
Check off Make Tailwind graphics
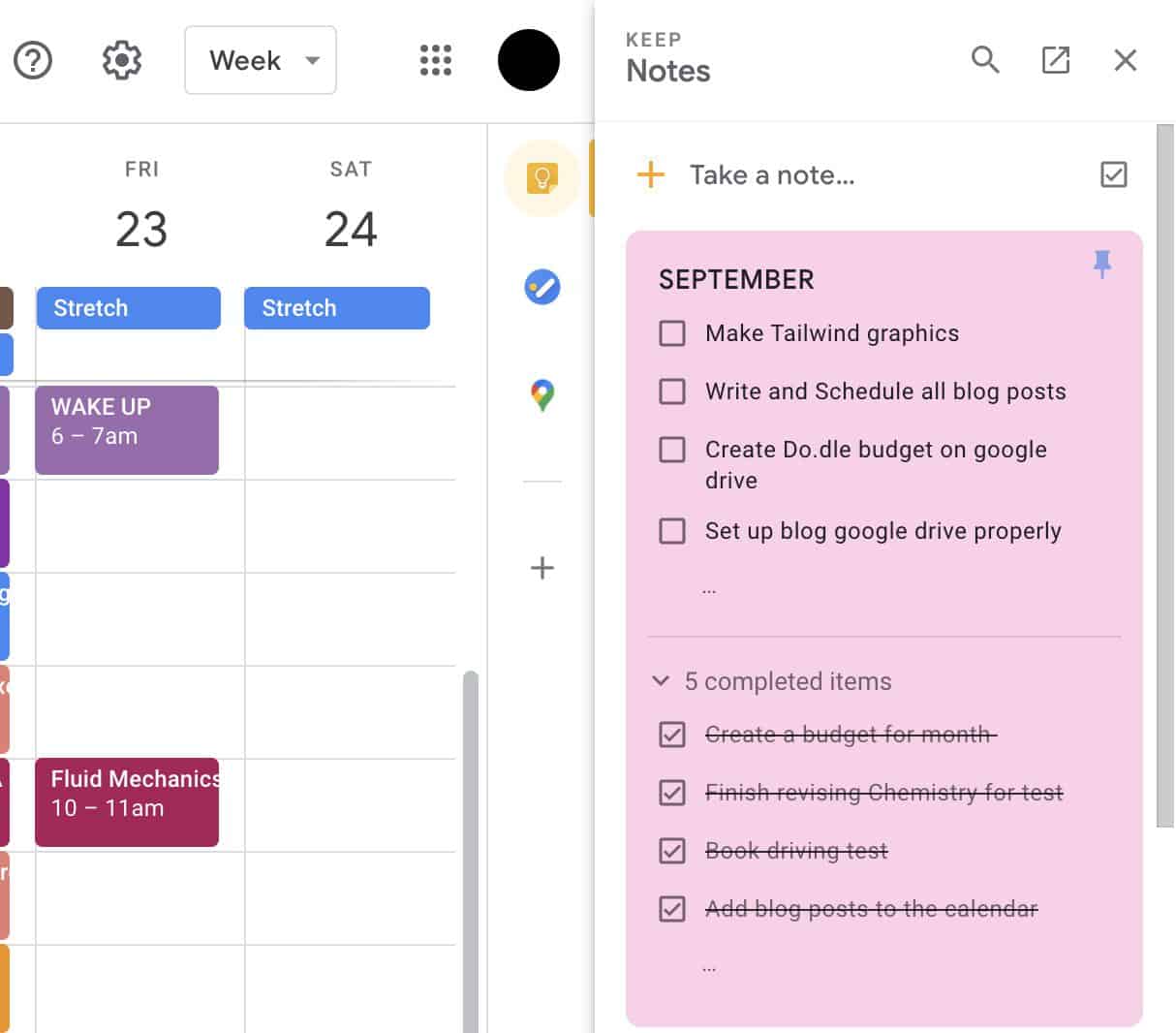click(671, 332)
